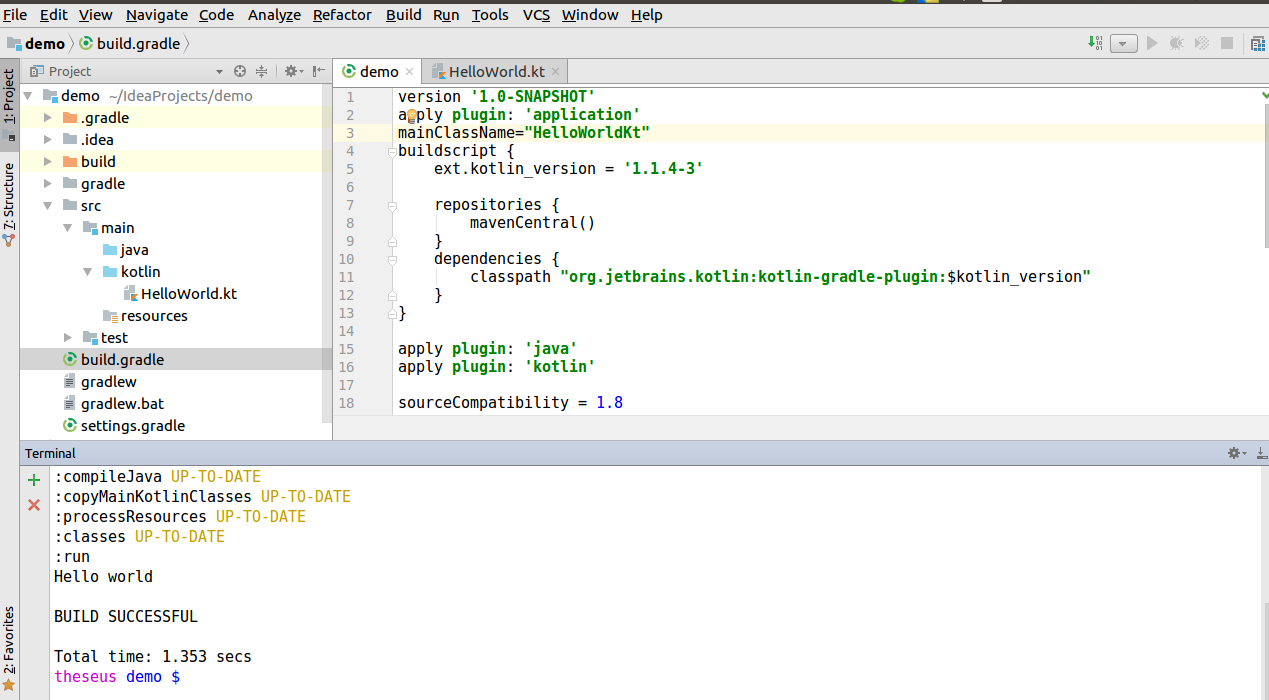Click the Collapse All icon in Project panel
This screenshot has height=700, width=1269.
coord(262,71)
